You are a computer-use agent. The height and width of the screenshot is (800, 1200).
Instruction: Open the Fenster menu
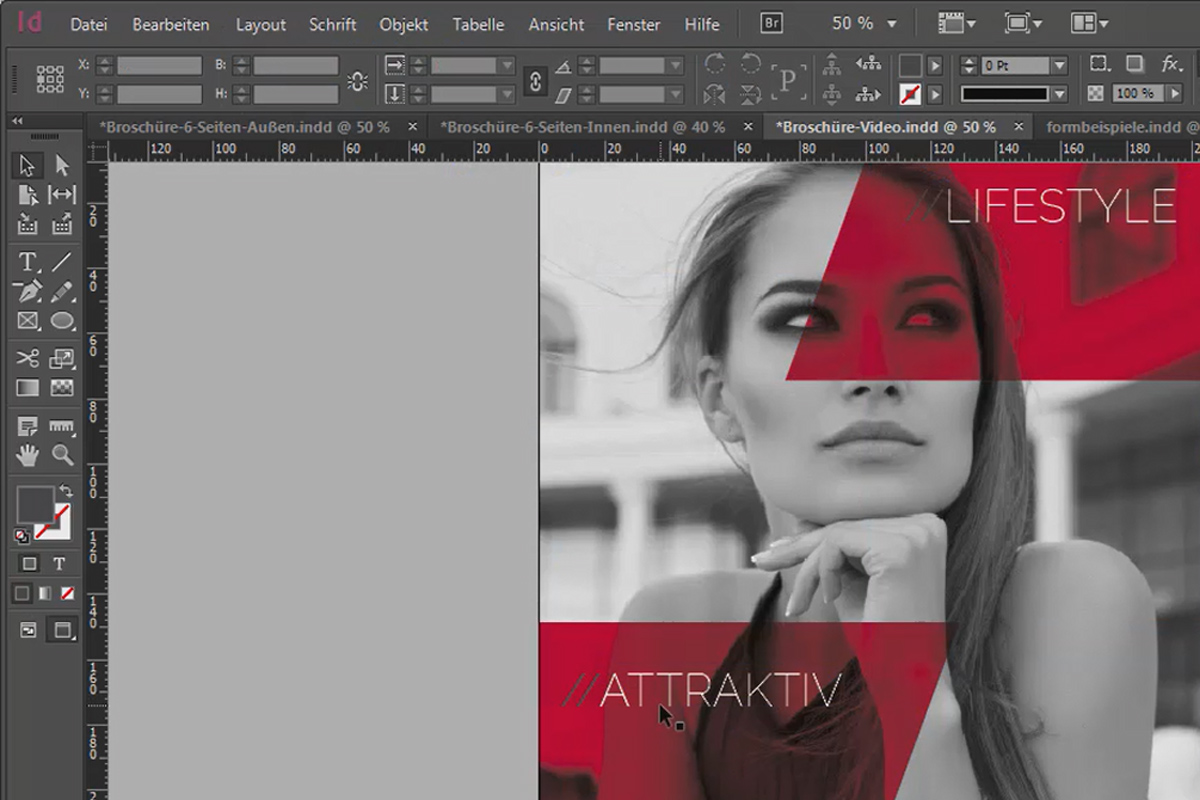634,24
